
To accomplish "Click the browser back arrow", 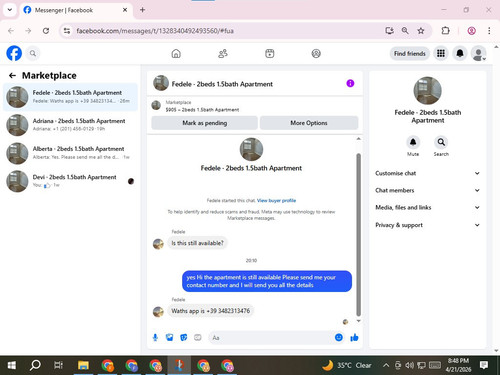I will click(x=11, y=31).
